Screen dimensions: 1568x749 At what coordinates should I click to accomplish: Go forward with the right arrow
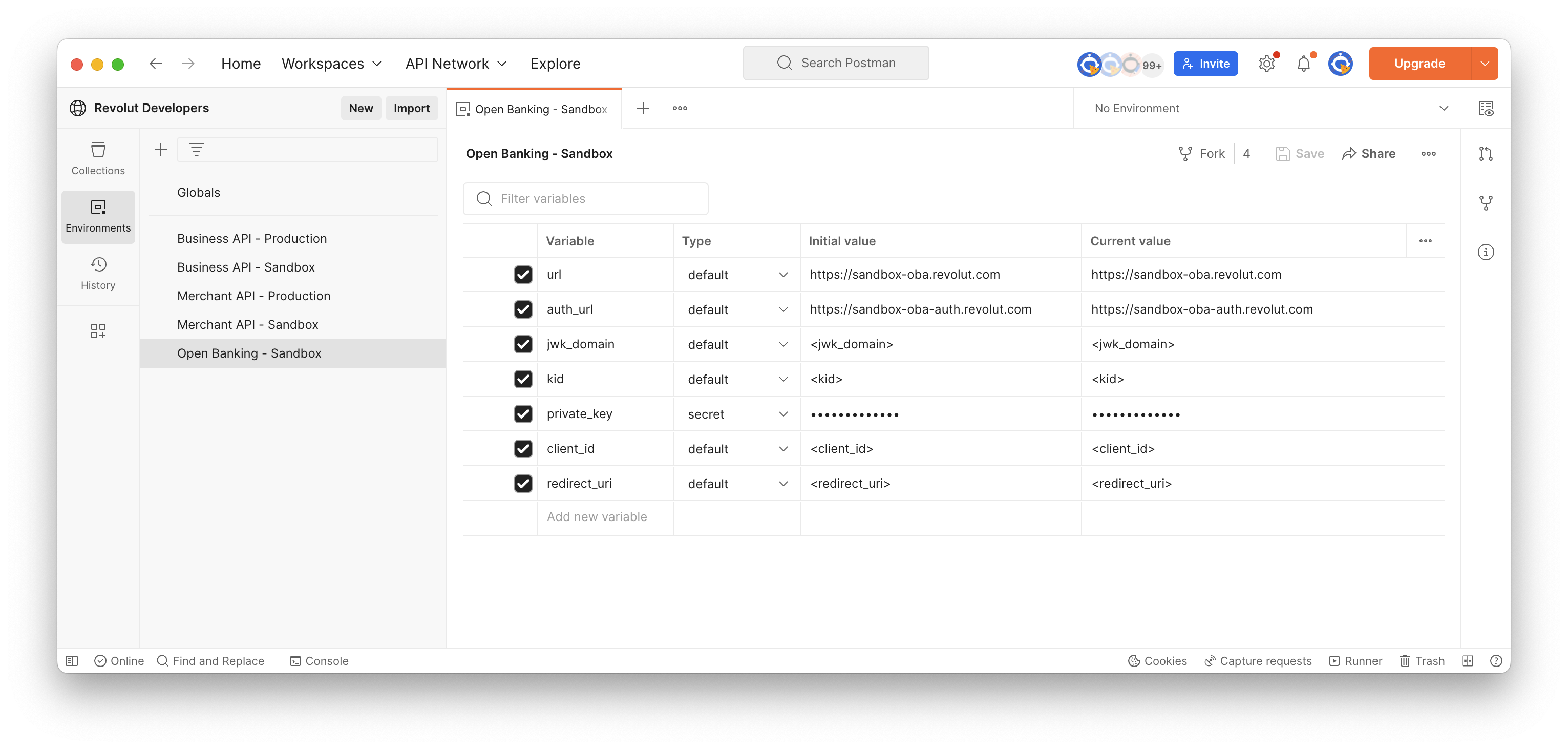(188, 64)
